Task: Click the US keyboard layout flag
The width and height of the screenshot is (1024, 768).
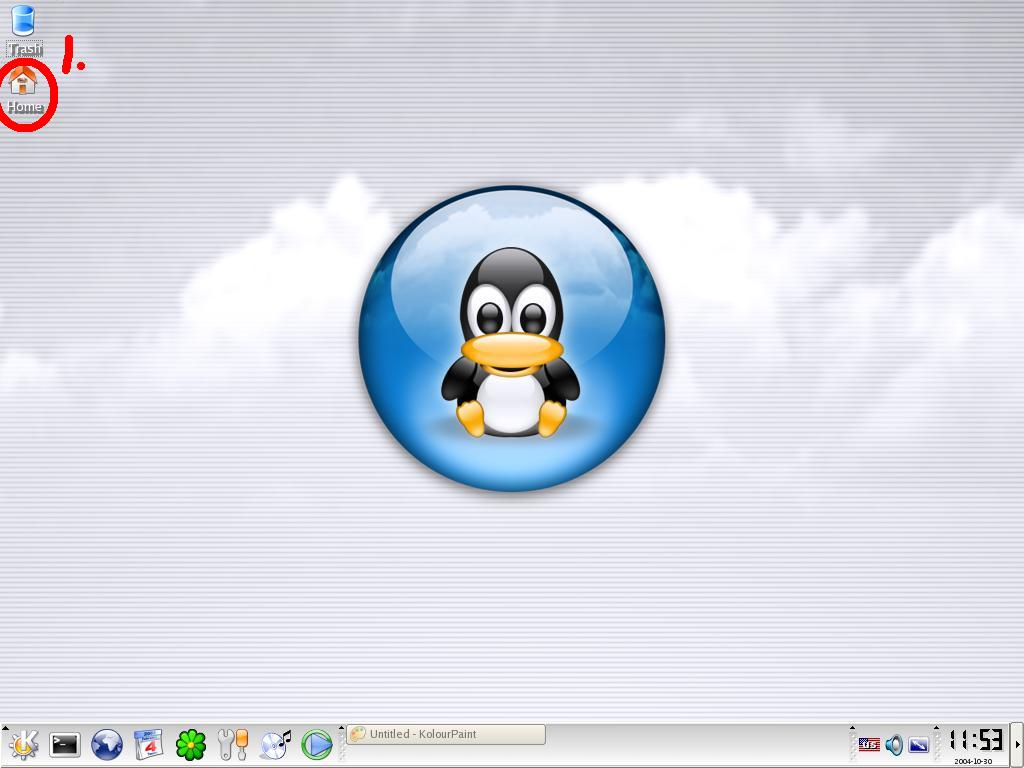Action: pyautogui.click(x=869, y=744)
